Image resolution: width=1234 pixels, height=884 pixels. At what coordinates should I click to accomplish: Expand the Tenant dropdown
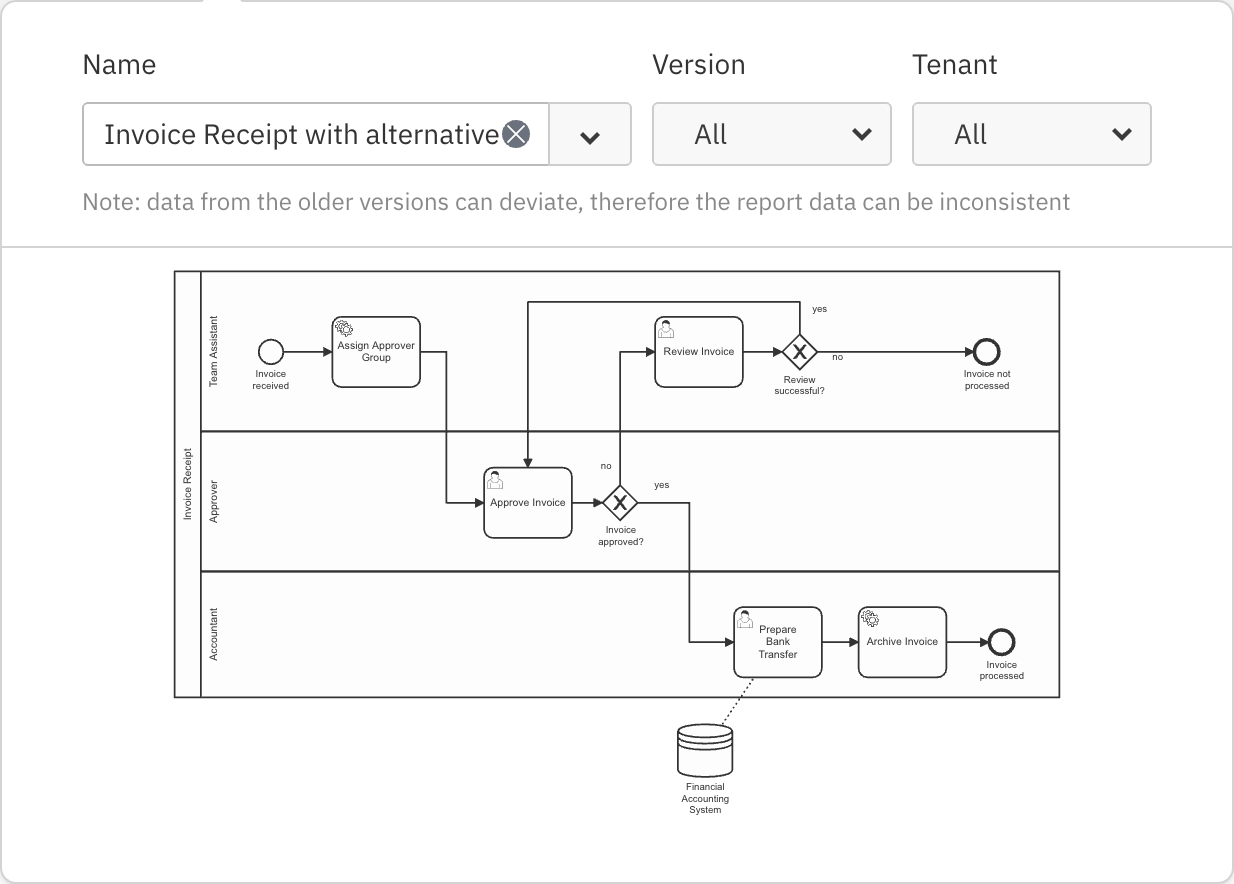point(1031,135)
